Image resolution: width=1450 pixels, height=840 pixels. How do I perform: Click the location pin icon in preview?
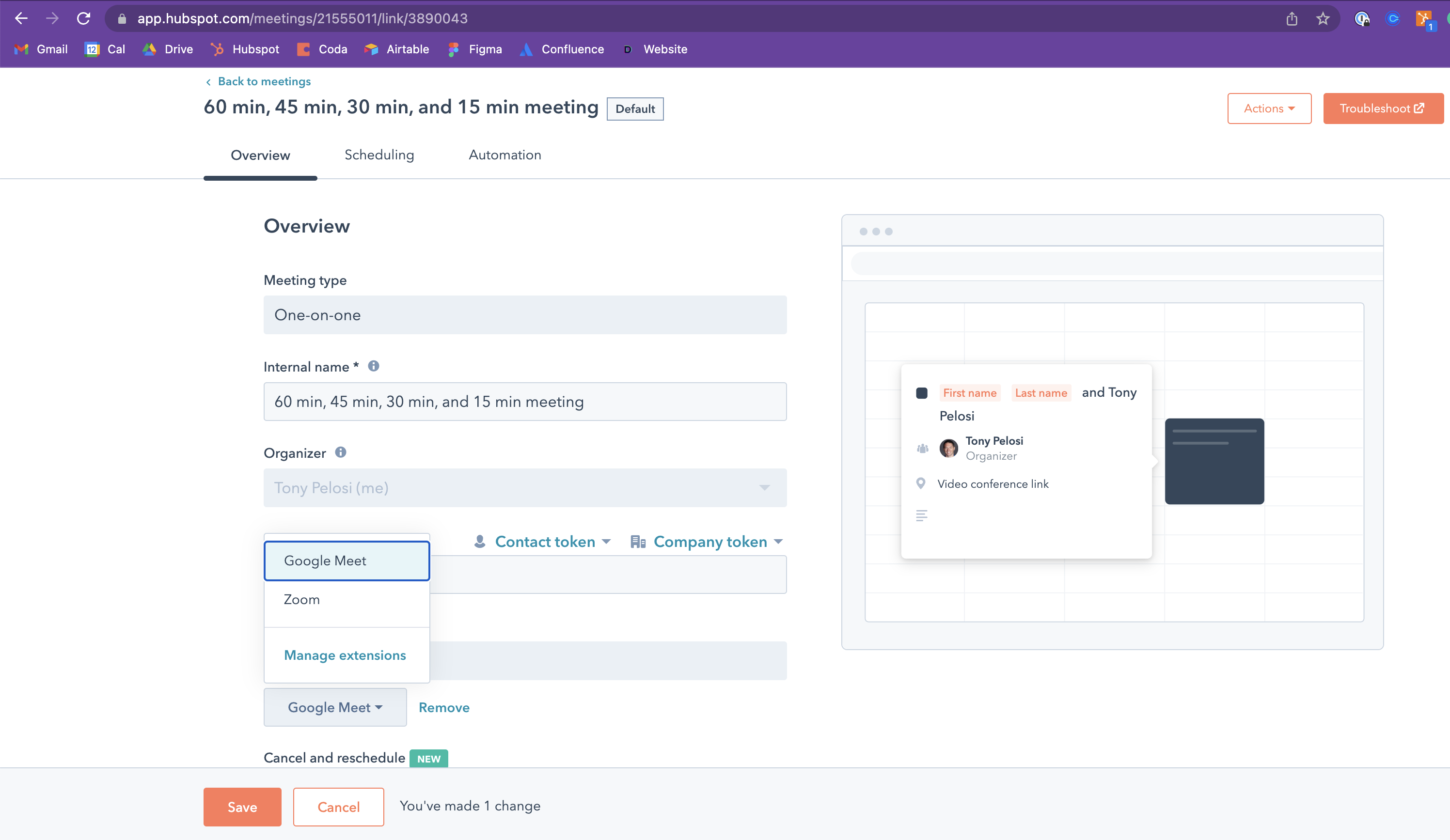[x=921, y=483]
